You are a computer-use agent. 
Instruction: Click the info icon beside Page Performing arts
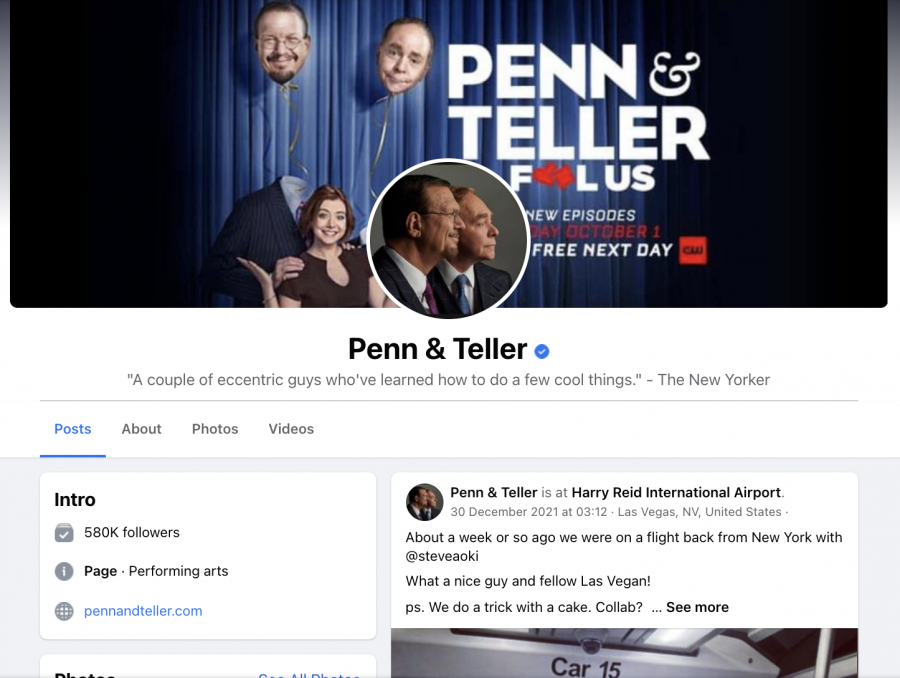[64, 571]
